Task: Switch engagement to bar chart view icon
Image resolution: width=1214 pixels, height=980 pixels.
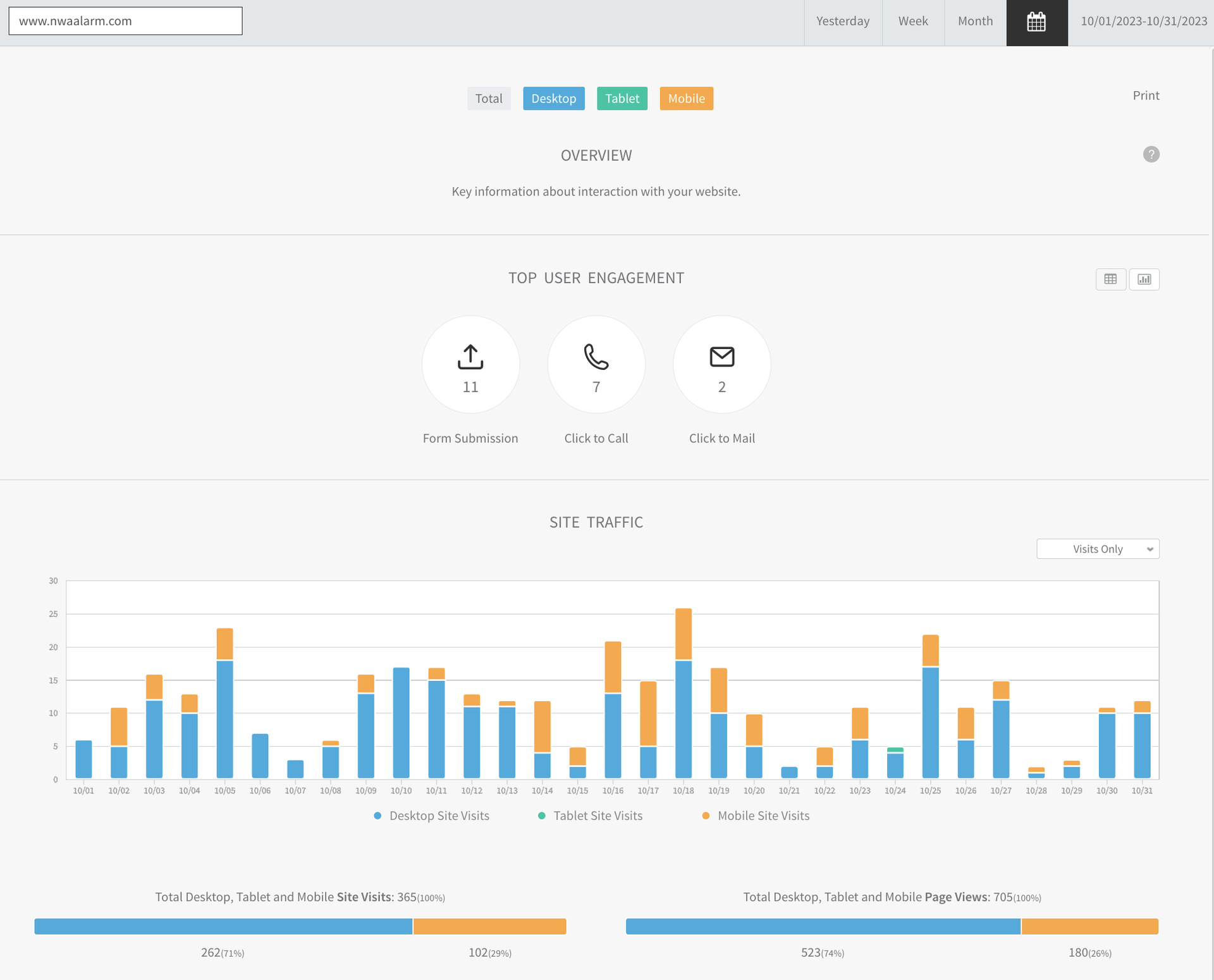Action: pos(1144,279)
